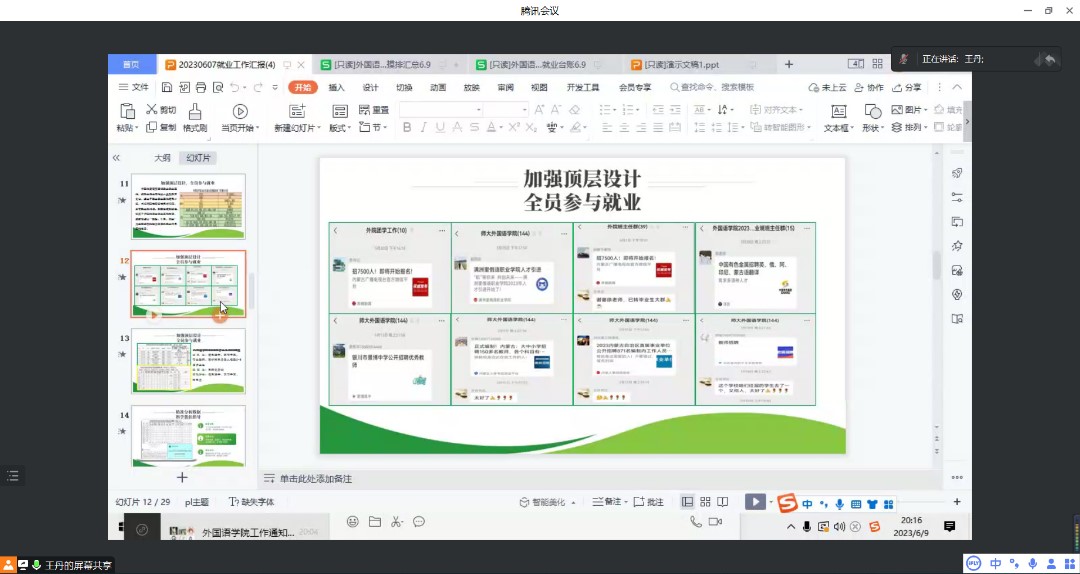
Task: Open a new document tab with plus
Action: tap(789, 65)
